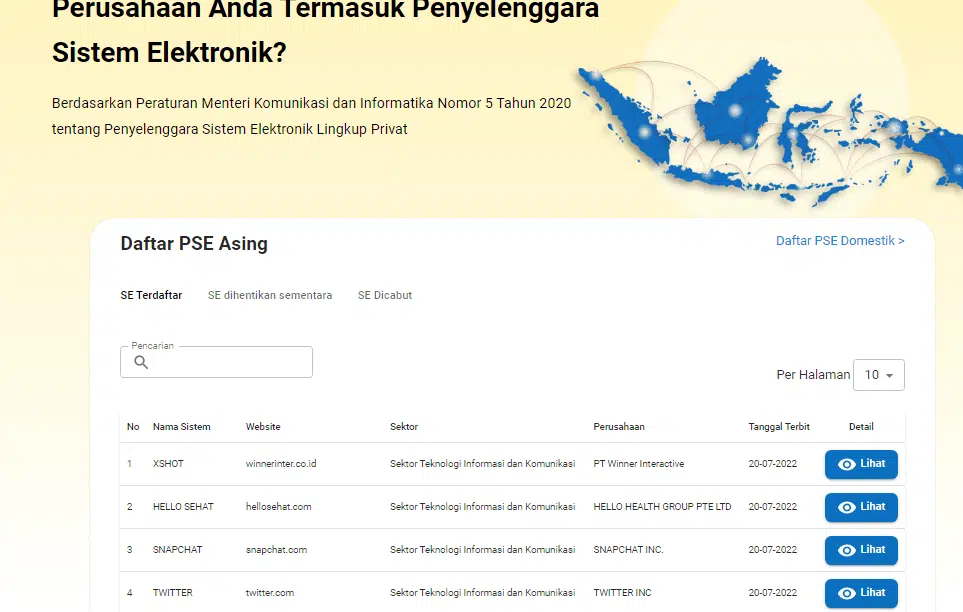This screenshot has width=963, height=612.
Task: Click the Sektor cell in TWITTER row
Action: coord(483,593)
